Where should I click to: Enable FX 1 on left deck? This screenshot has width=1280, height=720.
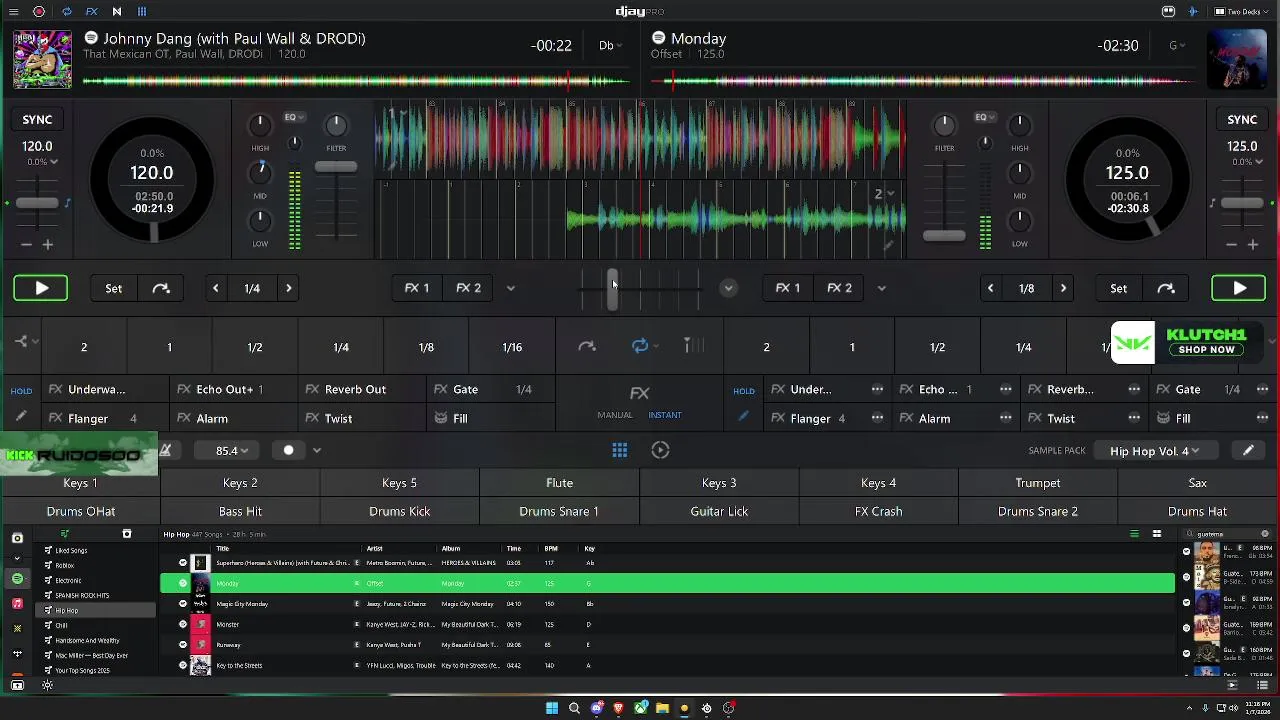417,288
